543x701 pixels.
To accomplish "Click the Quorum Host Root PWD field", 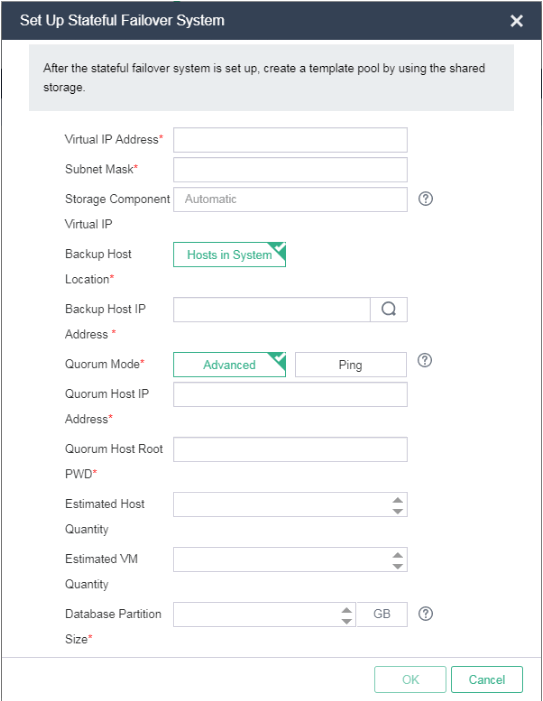I will [x=290, y=449].
